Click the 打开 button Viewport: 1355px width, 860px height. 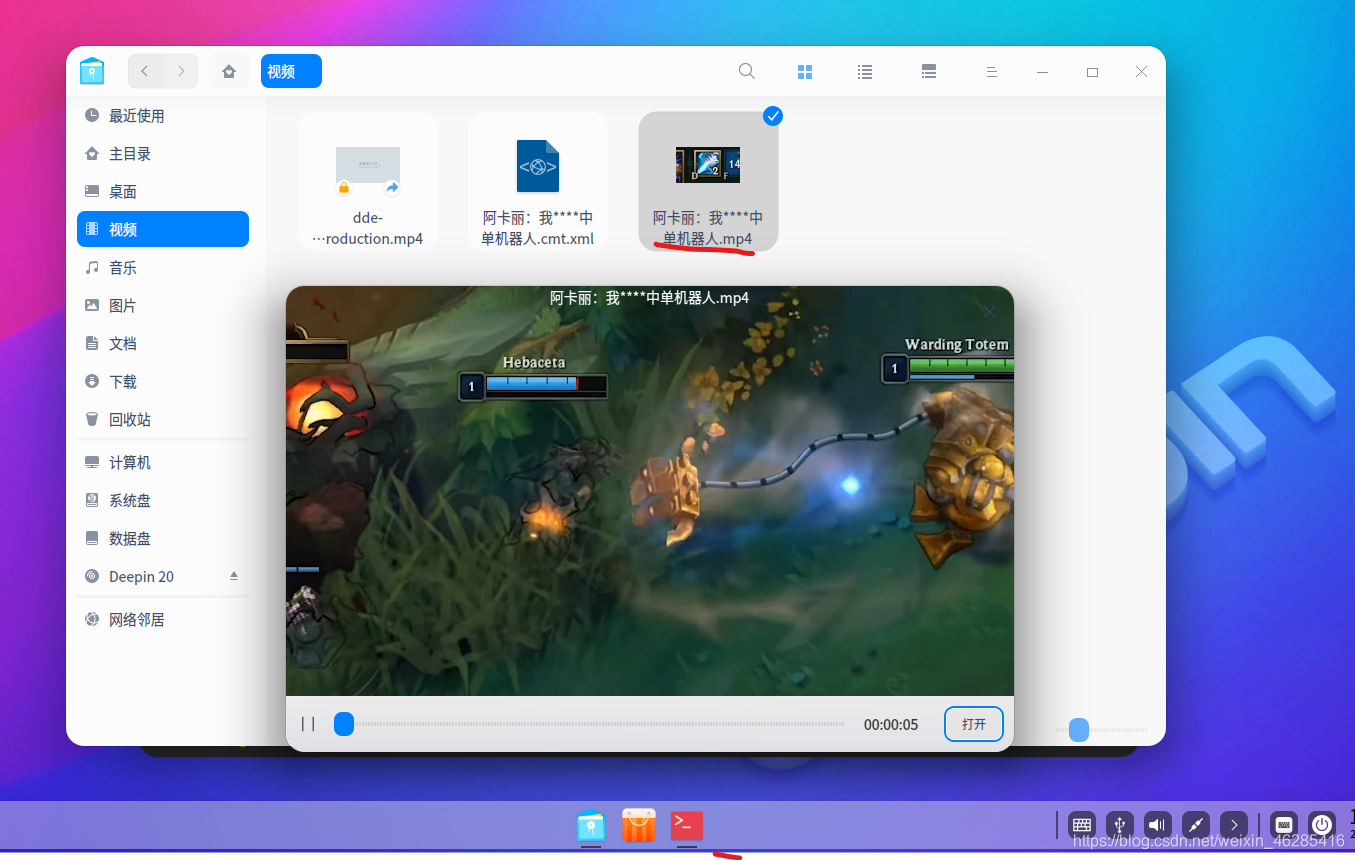974,724
